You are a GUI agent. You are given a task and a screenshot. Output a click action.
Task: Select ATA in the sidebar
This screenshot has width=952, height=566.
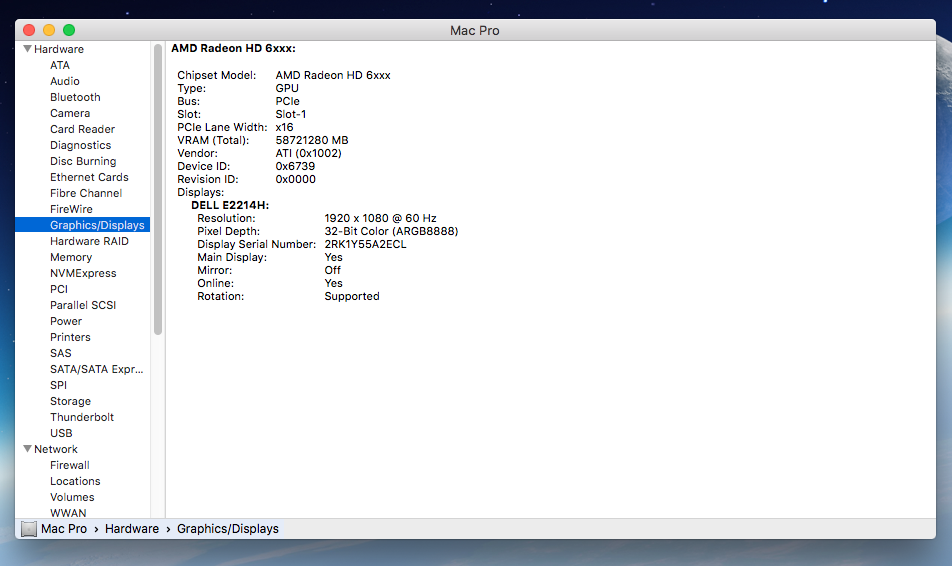(x=60, y=65)
